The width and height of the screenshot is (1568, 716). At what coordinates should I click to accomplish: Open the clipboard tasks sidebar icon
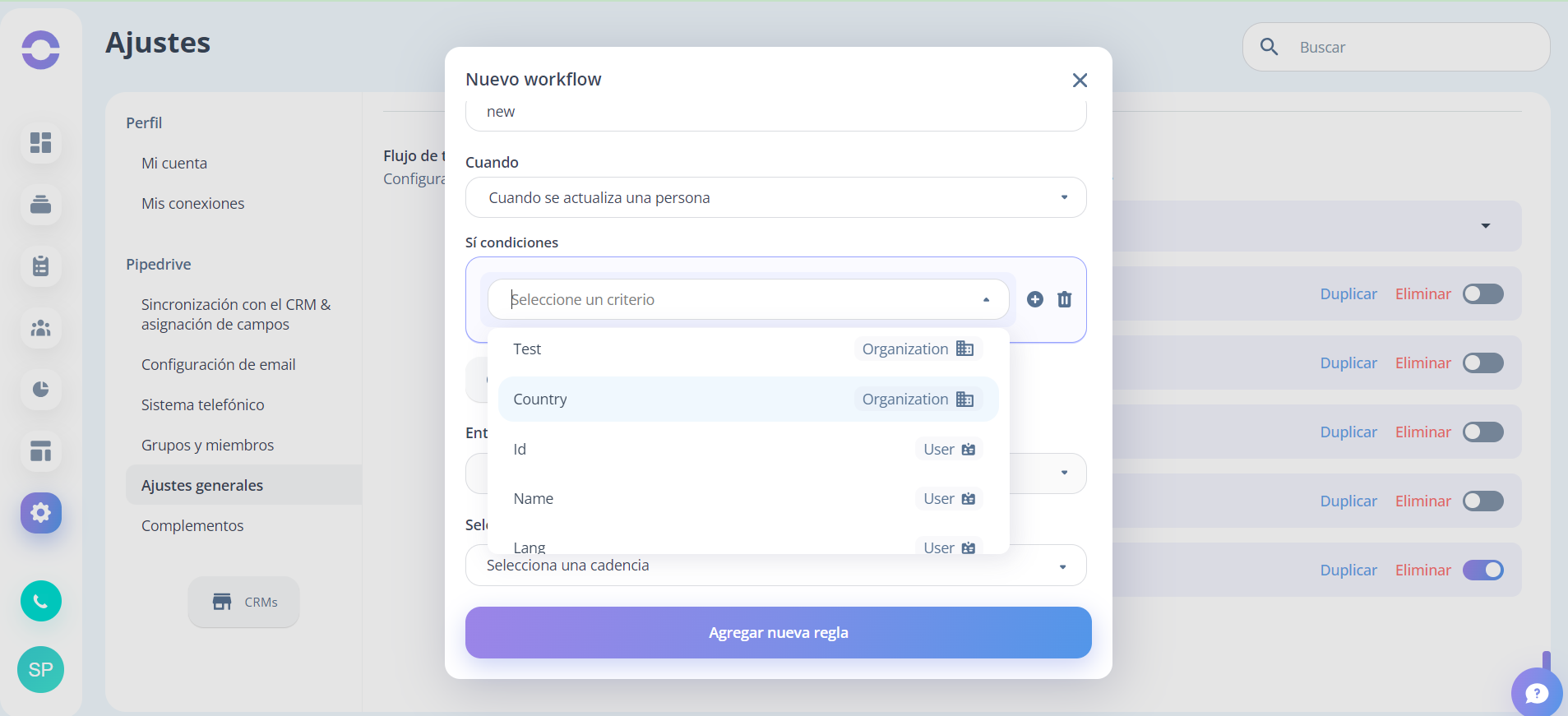coord(40,266)
